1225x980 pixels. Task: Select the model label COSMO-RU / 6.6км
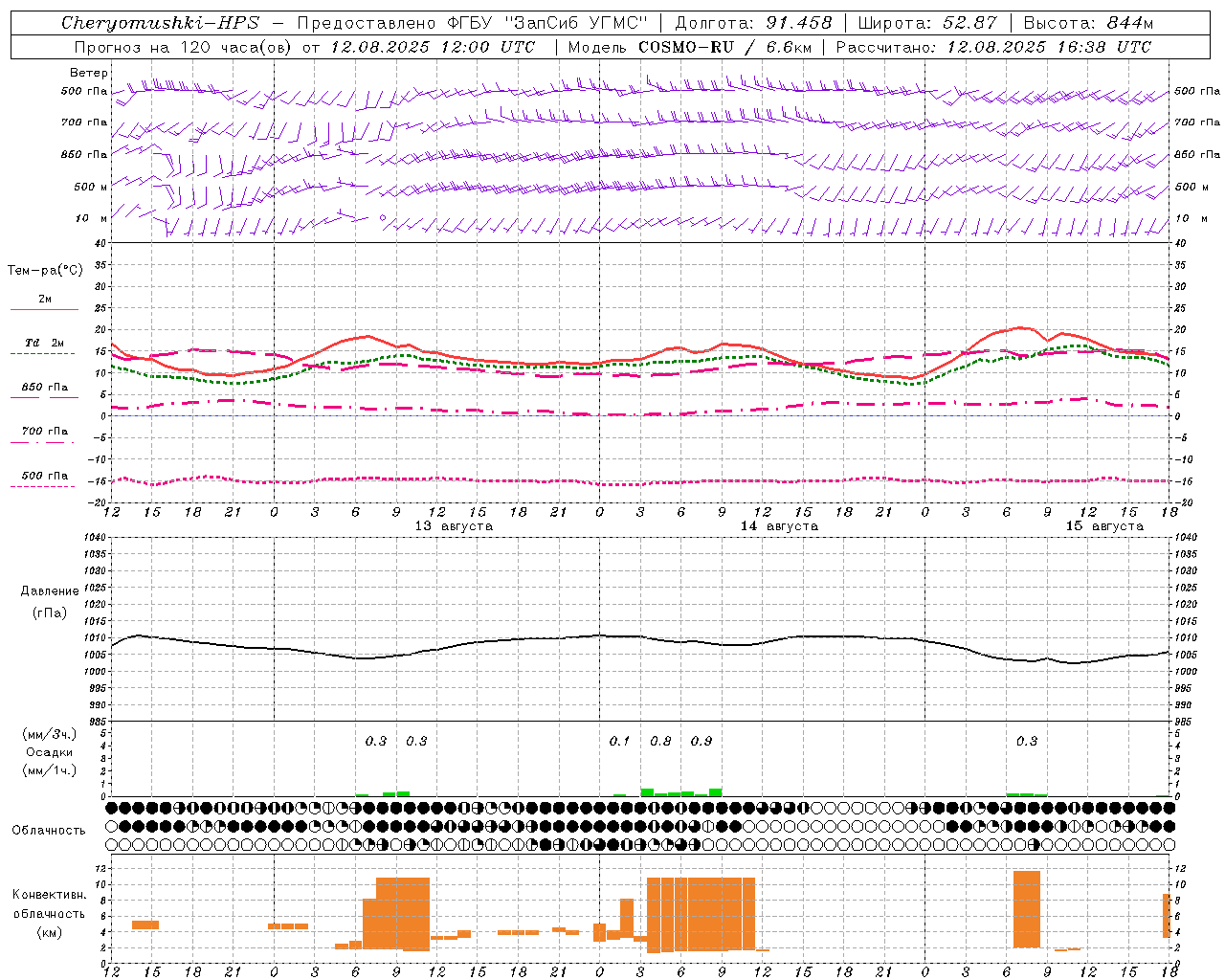coord(725,47)
